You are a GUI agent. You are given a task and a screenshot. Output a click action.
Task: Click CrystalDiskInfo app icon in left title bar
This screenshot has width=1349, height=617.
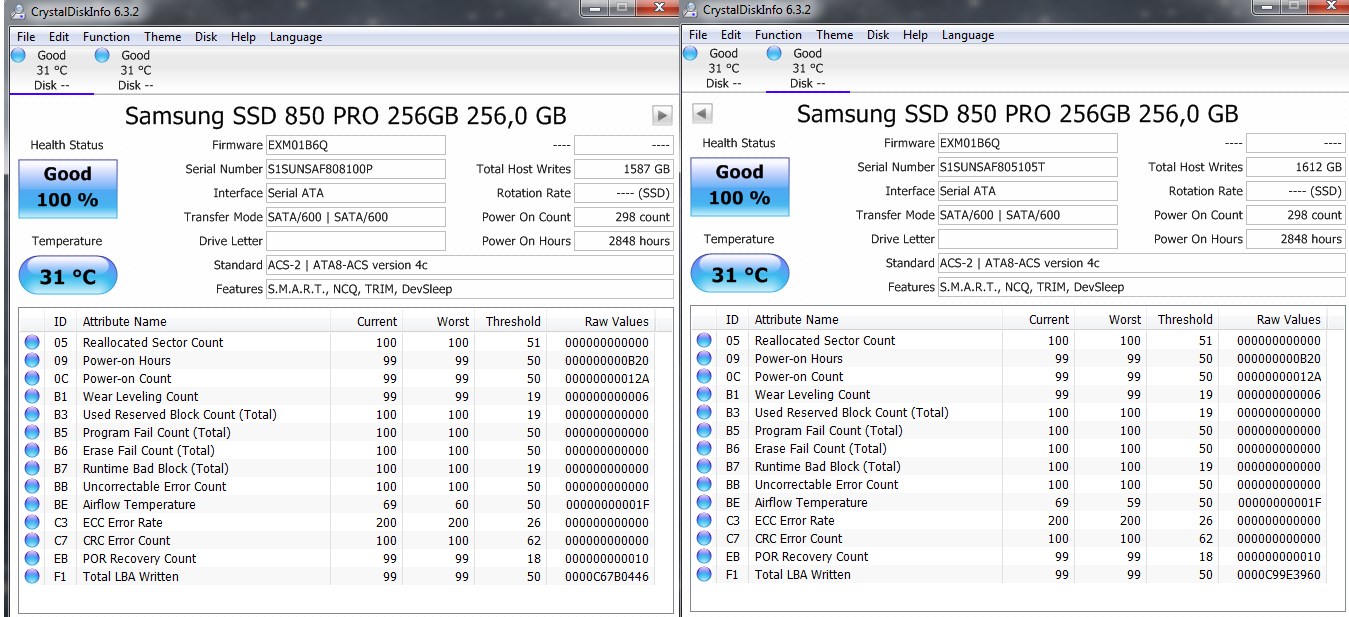click(19, 11)
